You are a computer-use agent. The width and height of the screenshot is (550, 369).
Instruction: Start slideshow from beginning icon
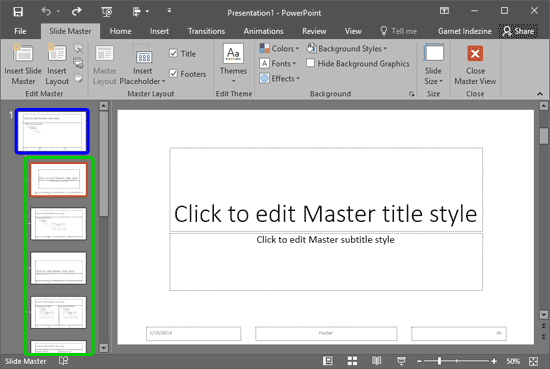click(x=107, y=12)
